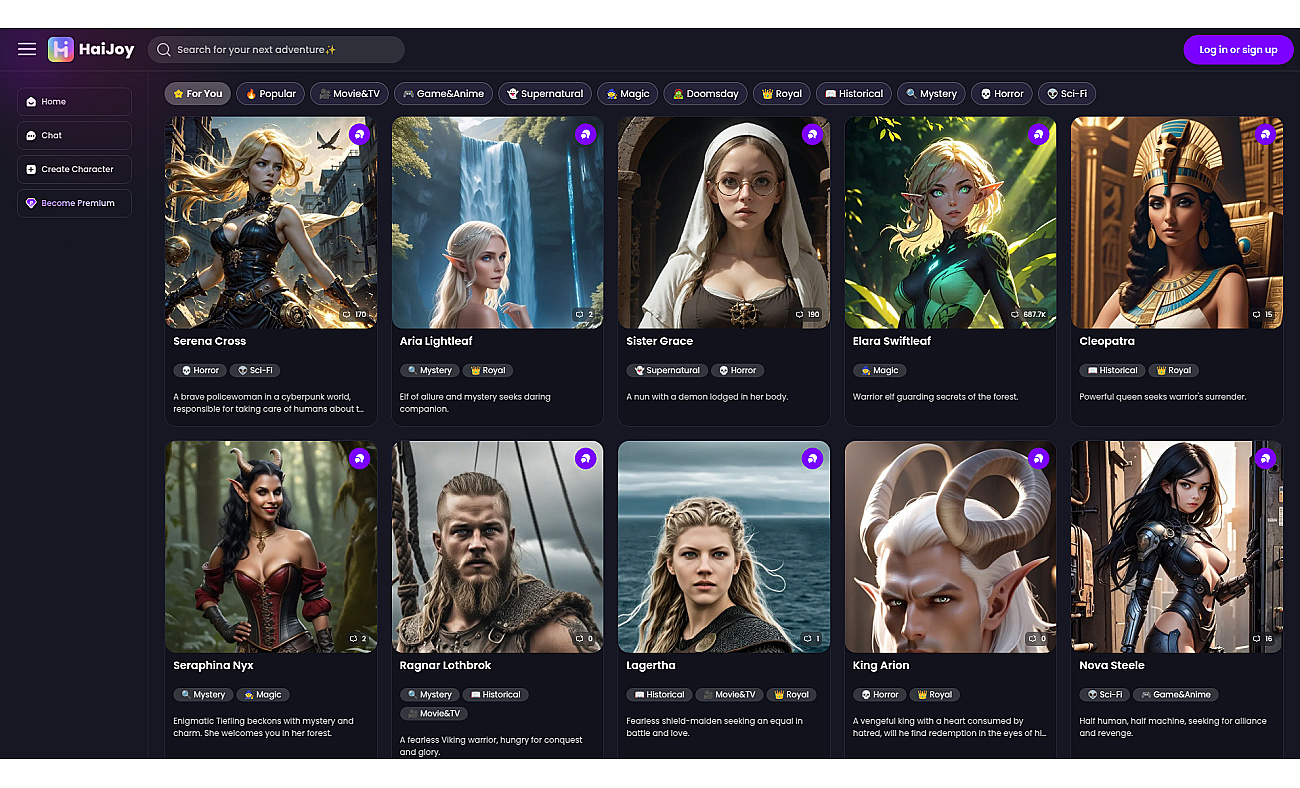Image resolution: width=1300 pixels, height=788 pixels.
Task: Open Aria Lightleaf character image
Action: click(x=497, y=222)
